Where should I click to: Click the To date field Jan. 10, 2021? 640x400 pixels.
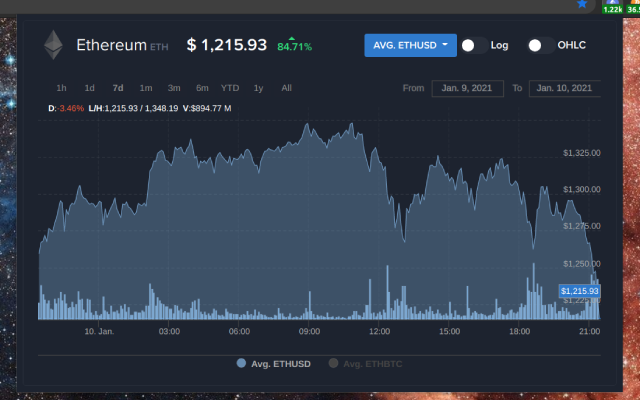coord(564,89)
